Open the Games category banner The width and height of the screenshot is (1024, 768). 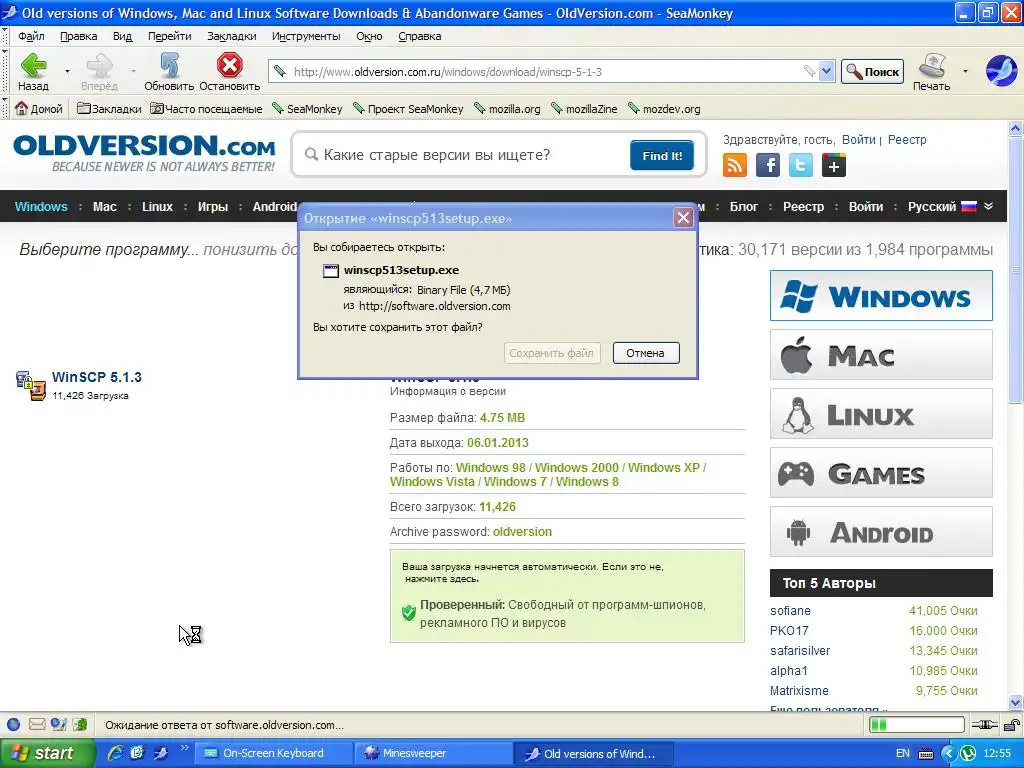(881, 473)
